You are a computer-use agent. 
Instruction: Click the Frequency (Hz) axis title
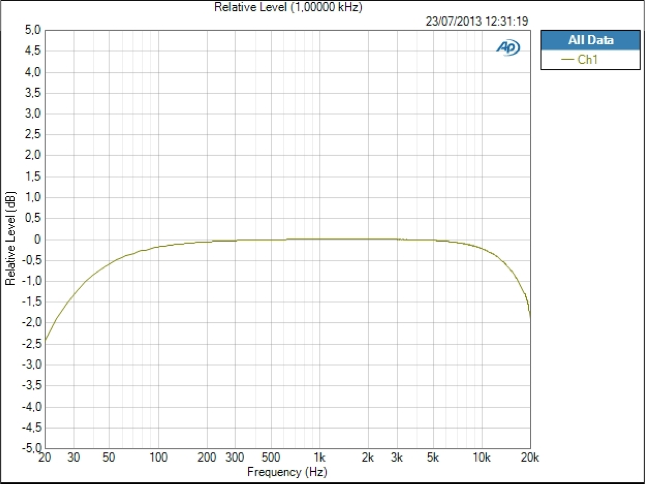[x=287, y=472]
